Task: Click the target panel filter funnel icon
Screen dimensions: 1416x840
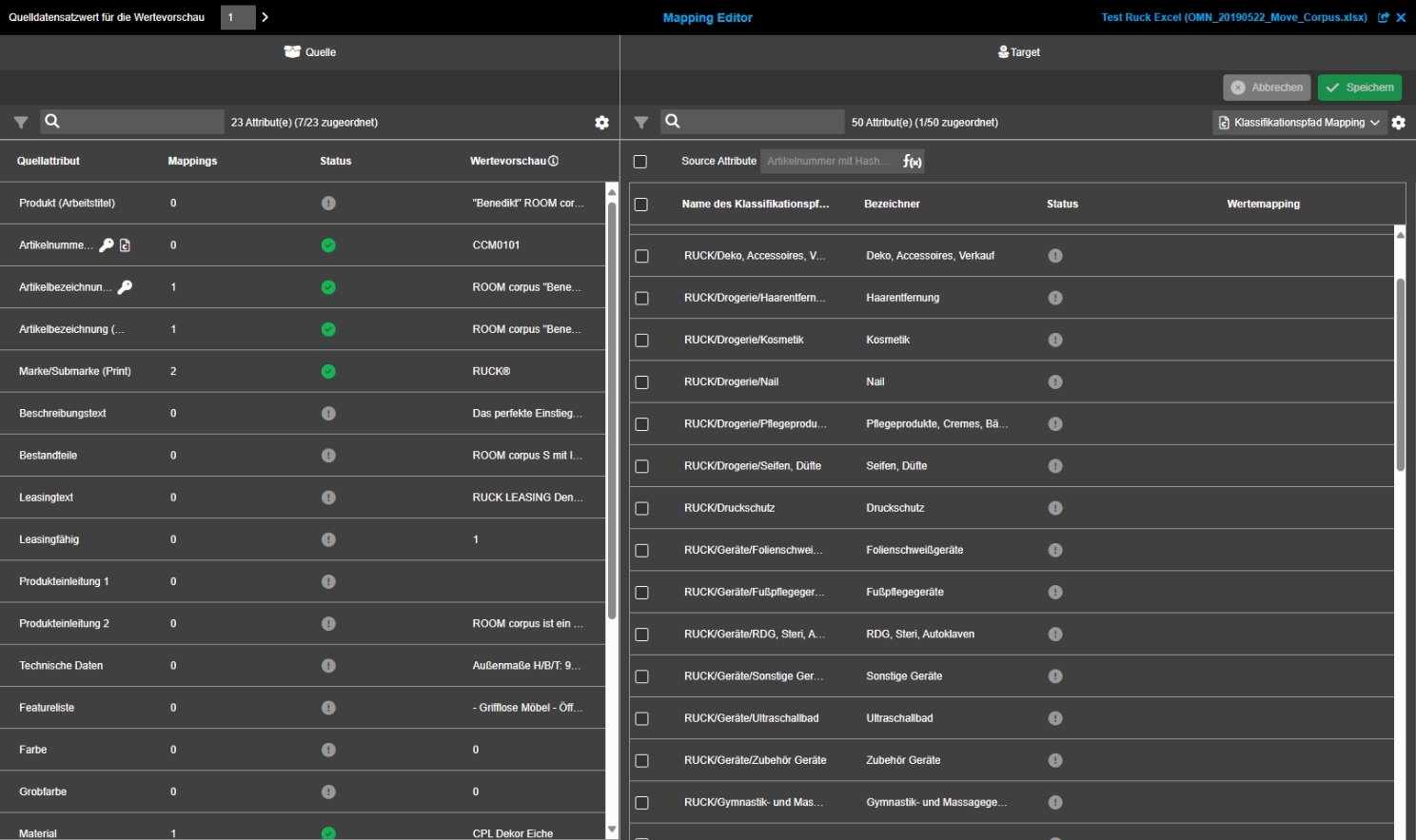Action: (641, 123)
